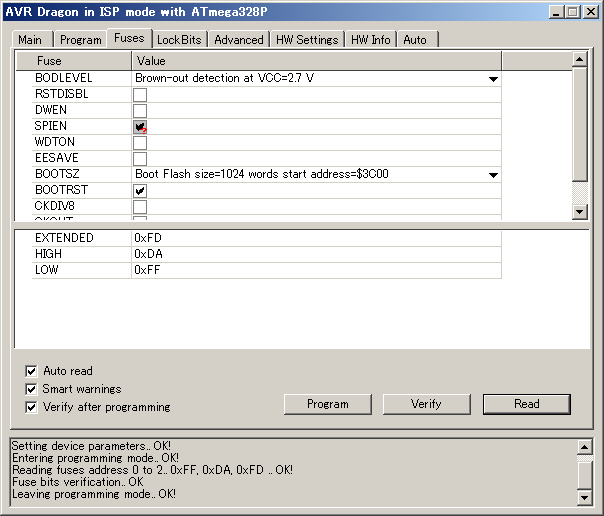
Task: Select the BODLEVEL fuse name
Action: (x=64, y=78)
